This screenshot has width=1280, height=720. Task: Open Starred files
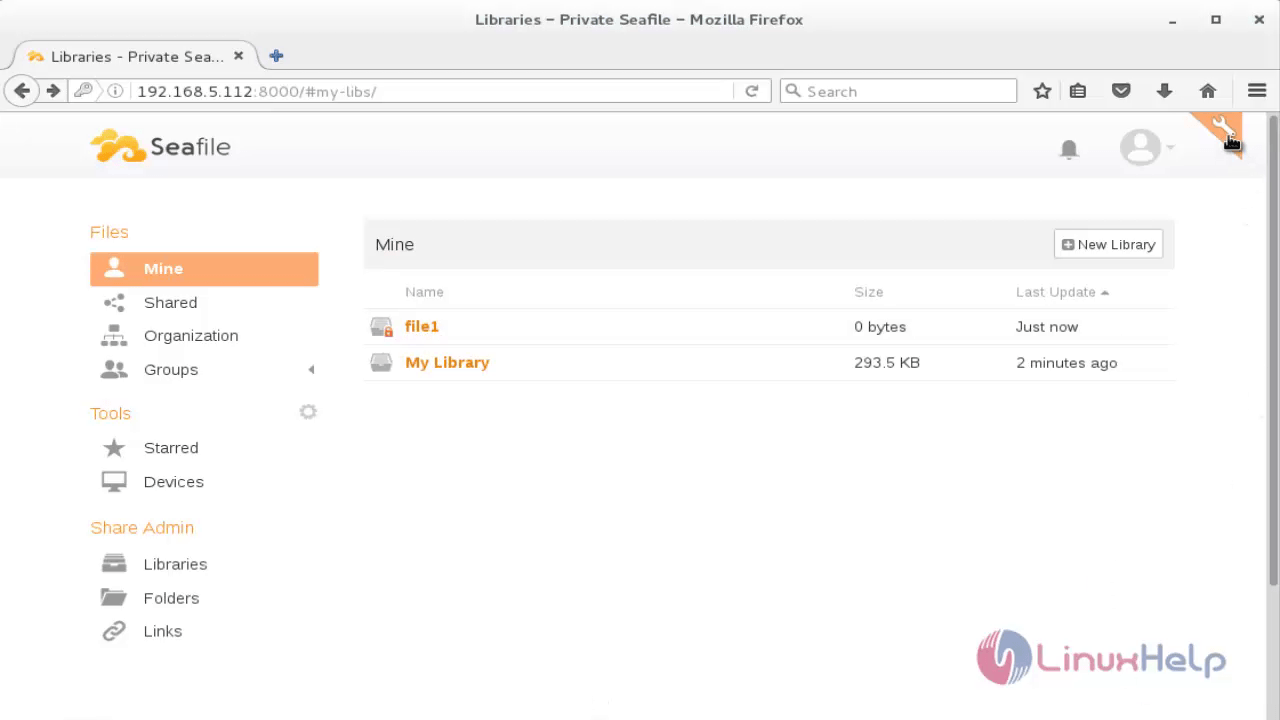click(x=171, y=447)
